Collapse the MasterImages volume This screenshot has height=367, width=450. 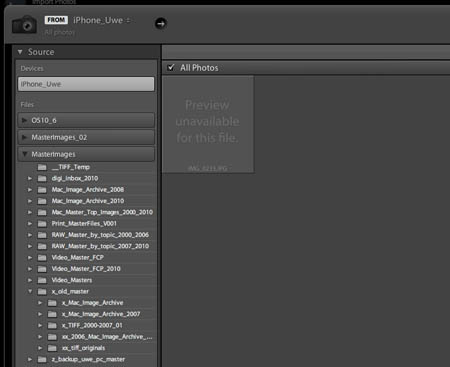point(24,154)
